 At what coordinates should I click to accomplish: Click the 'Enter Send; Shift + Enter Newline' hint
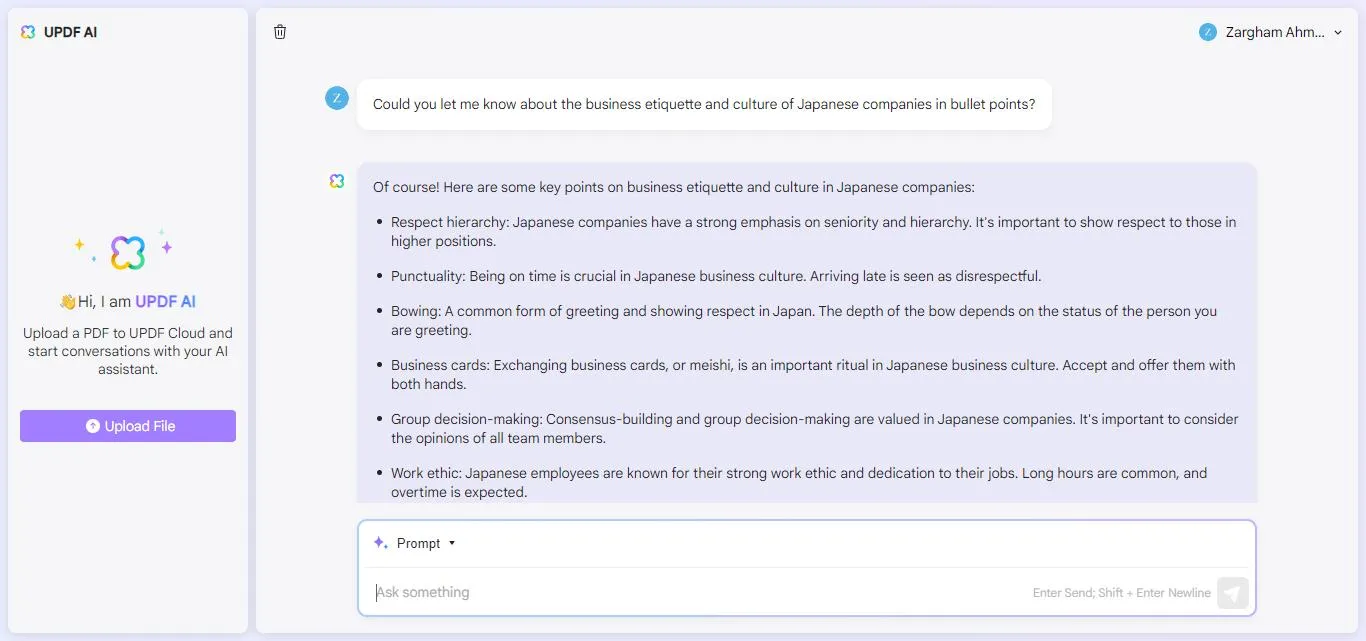pos(1121,593)
